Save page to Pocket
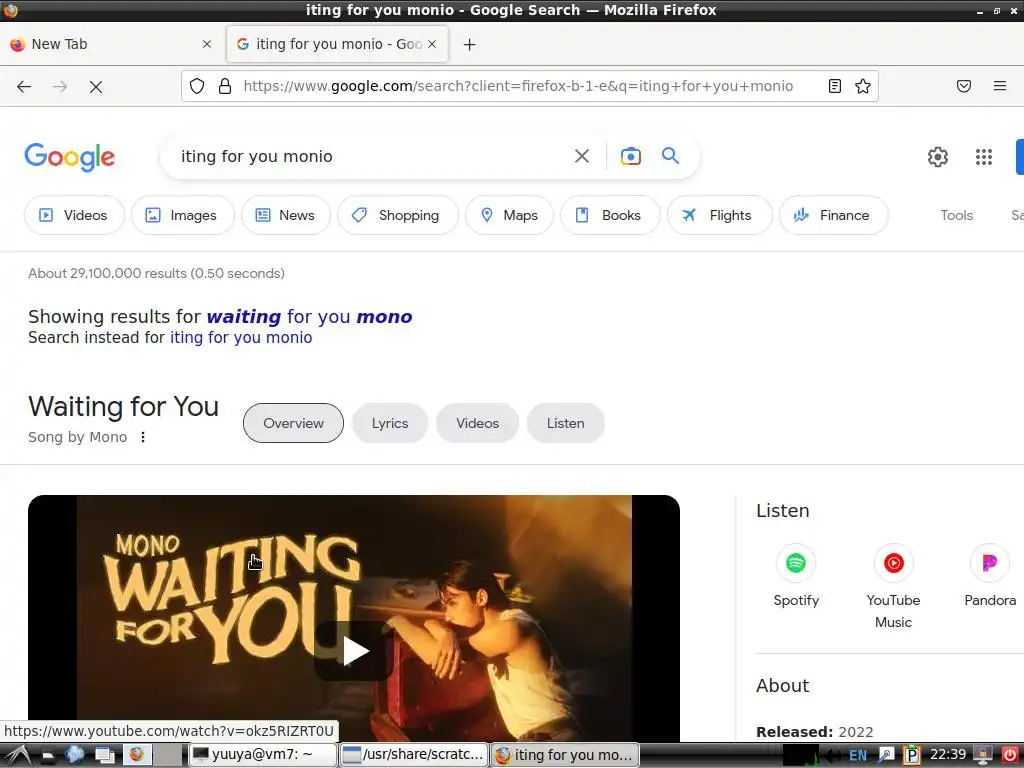 click(x=964, y=86)
